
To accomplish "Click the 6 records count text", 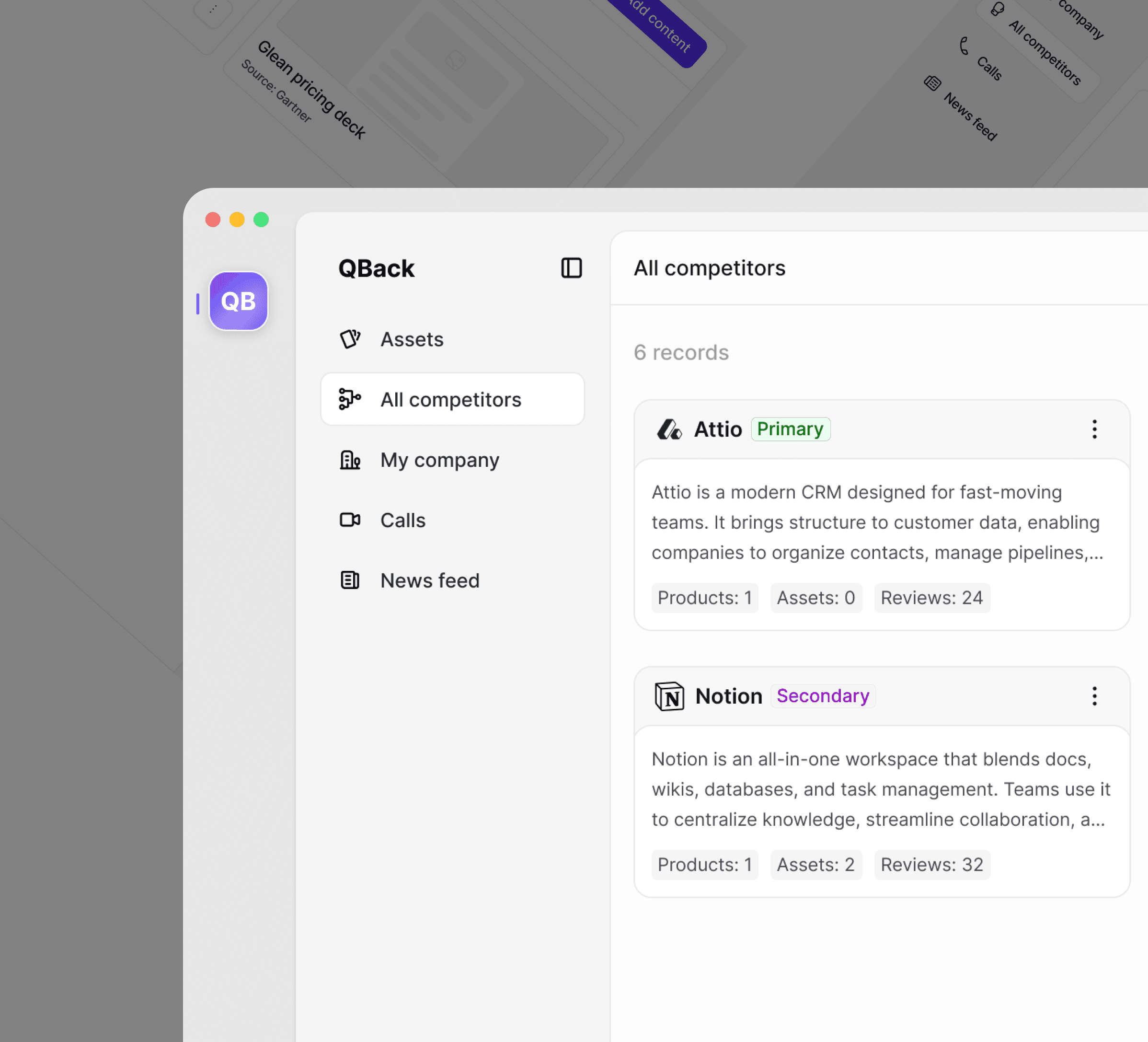I will click(681, 353).
